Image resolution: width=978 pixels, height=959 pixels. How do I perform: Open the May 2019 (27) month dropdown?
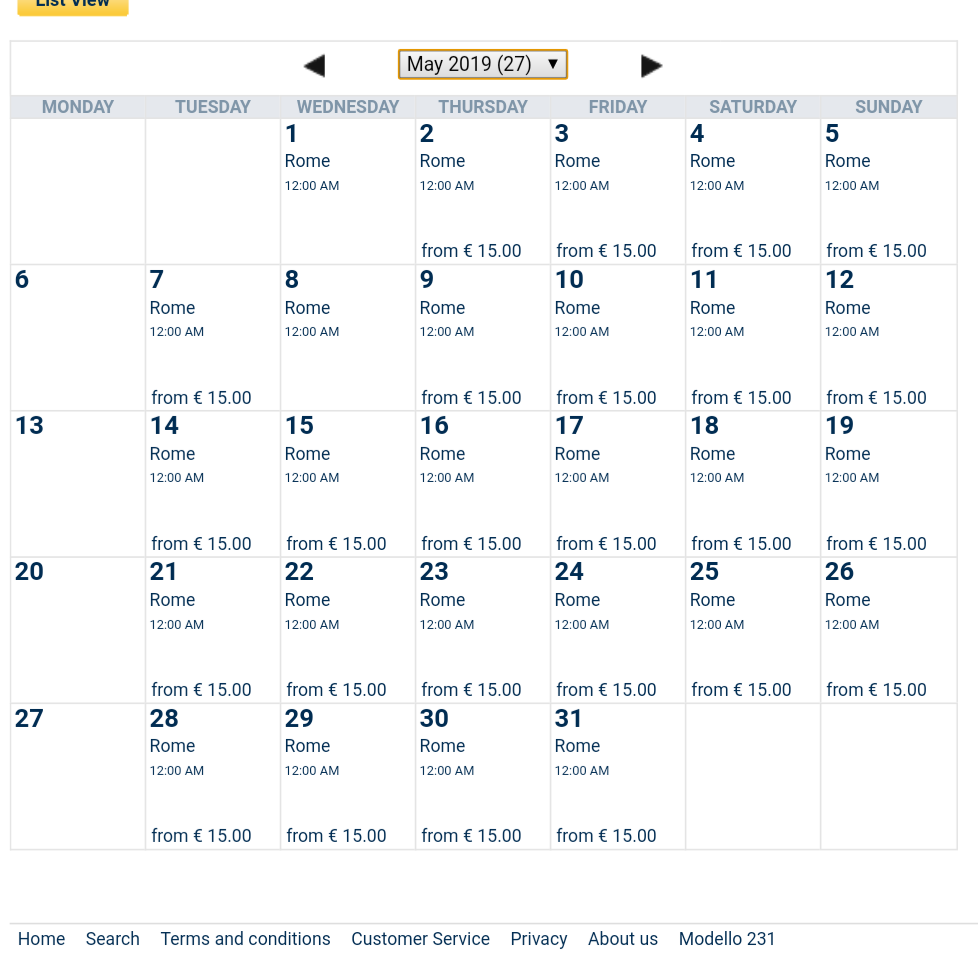point(482,64)
